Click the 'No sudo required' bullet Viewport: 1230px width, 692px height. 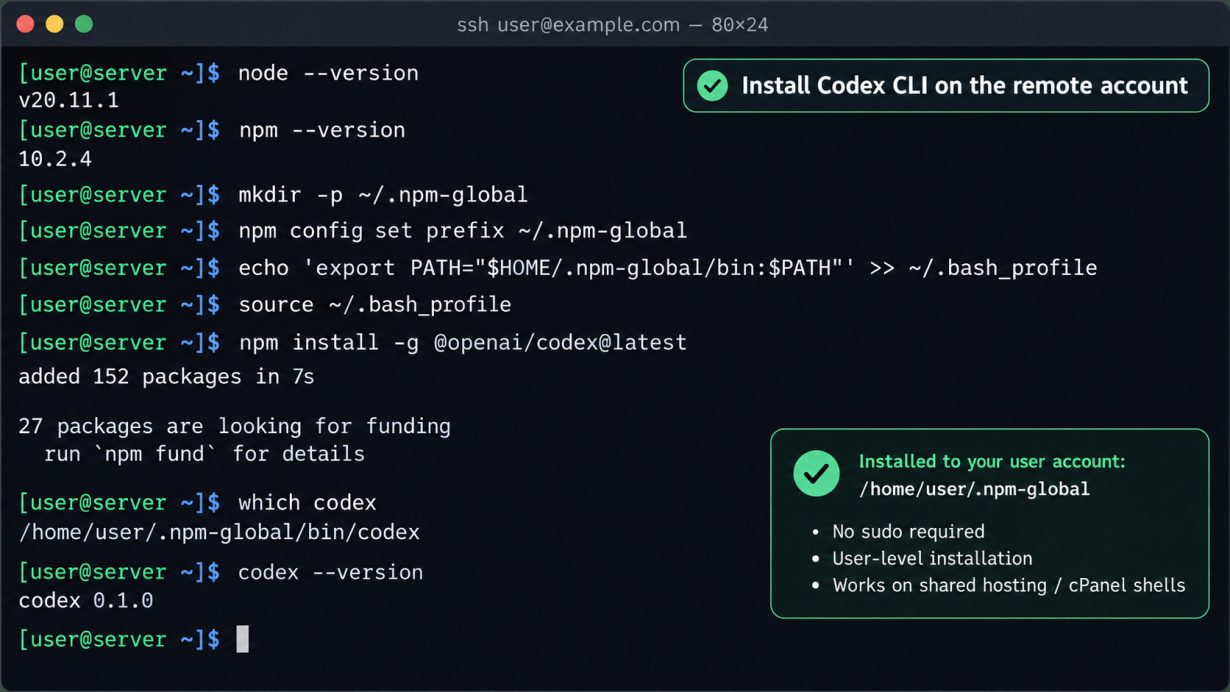(908, 531)
